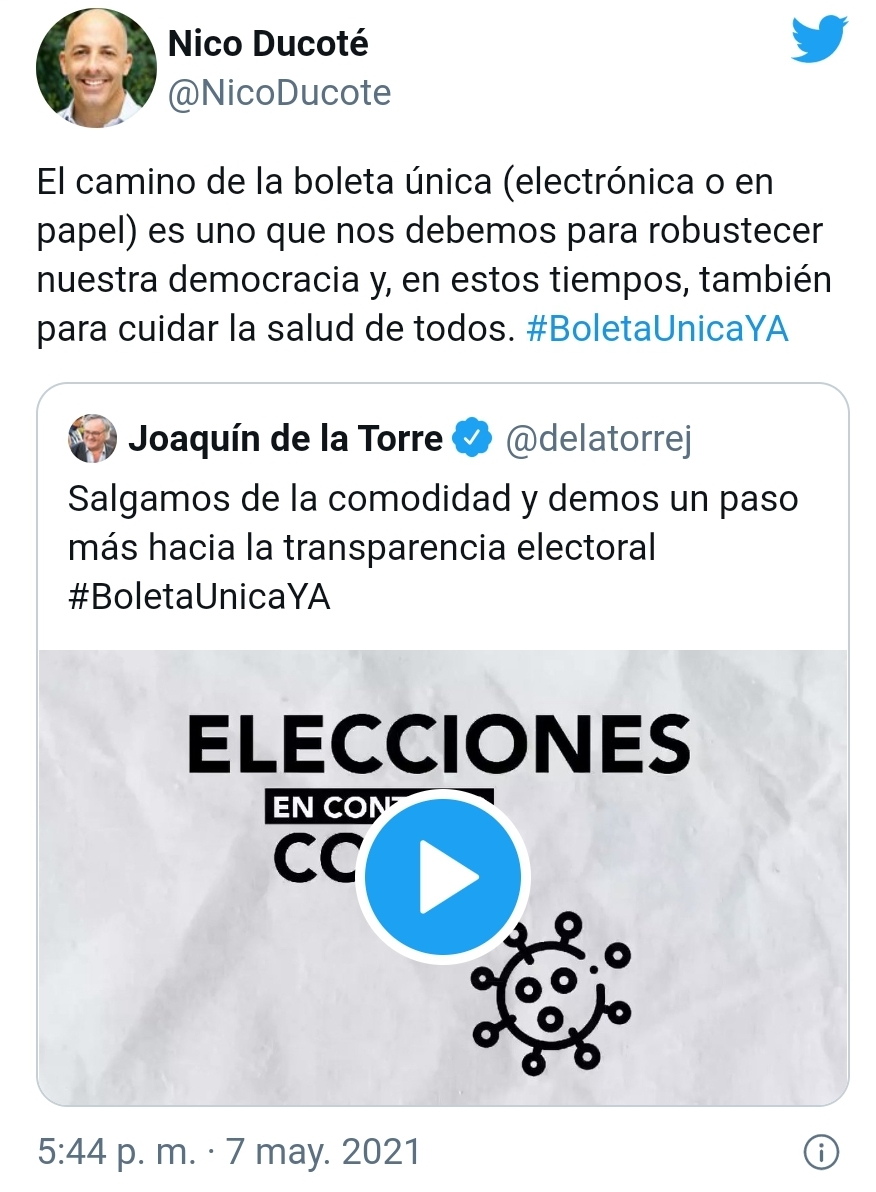Open the 5:44 p. m. timestamp

click(116, 1151)
